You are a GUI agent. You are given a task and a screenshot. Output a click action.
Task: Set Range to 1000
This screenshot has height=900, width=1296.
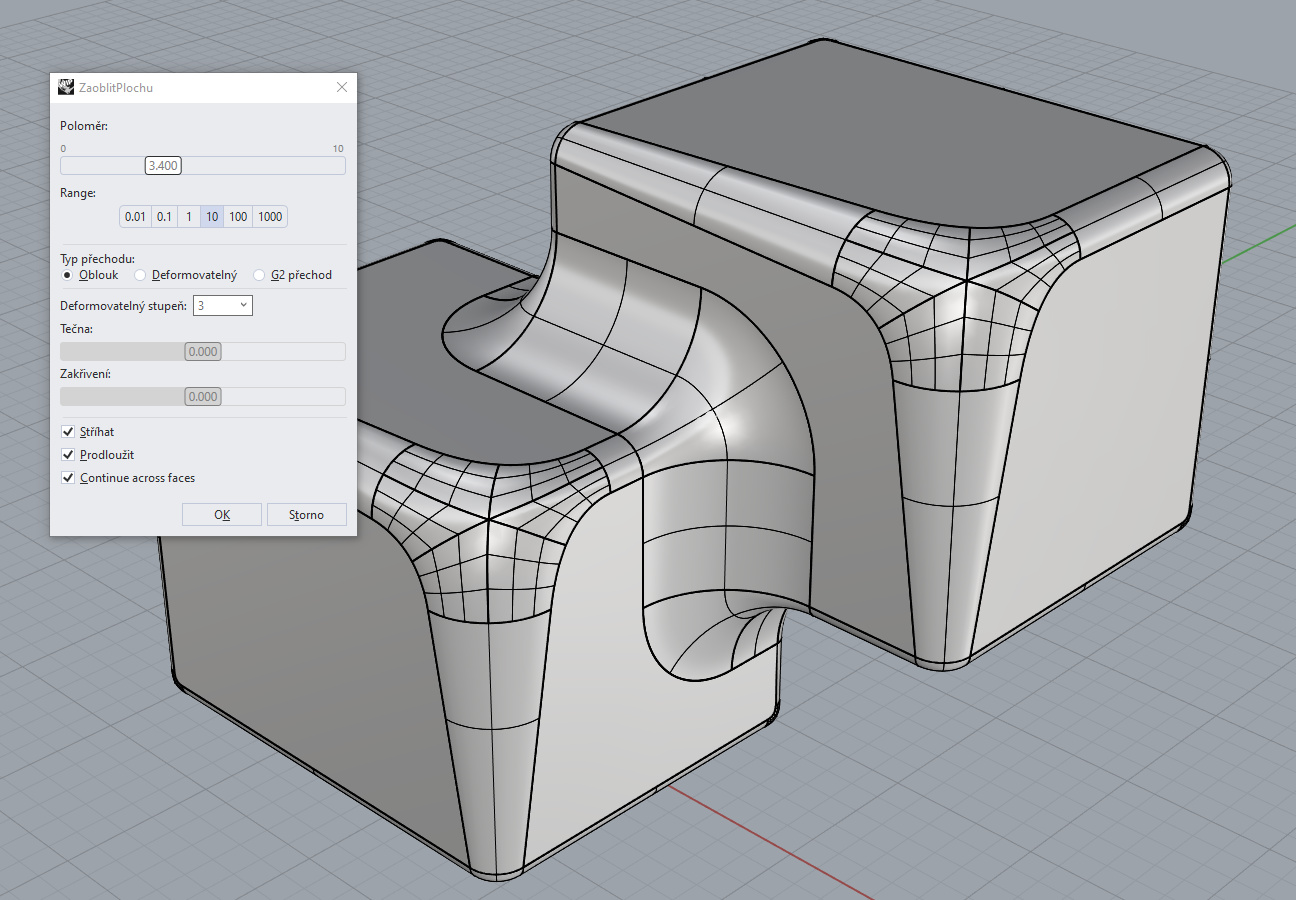[x=270, y=217]
